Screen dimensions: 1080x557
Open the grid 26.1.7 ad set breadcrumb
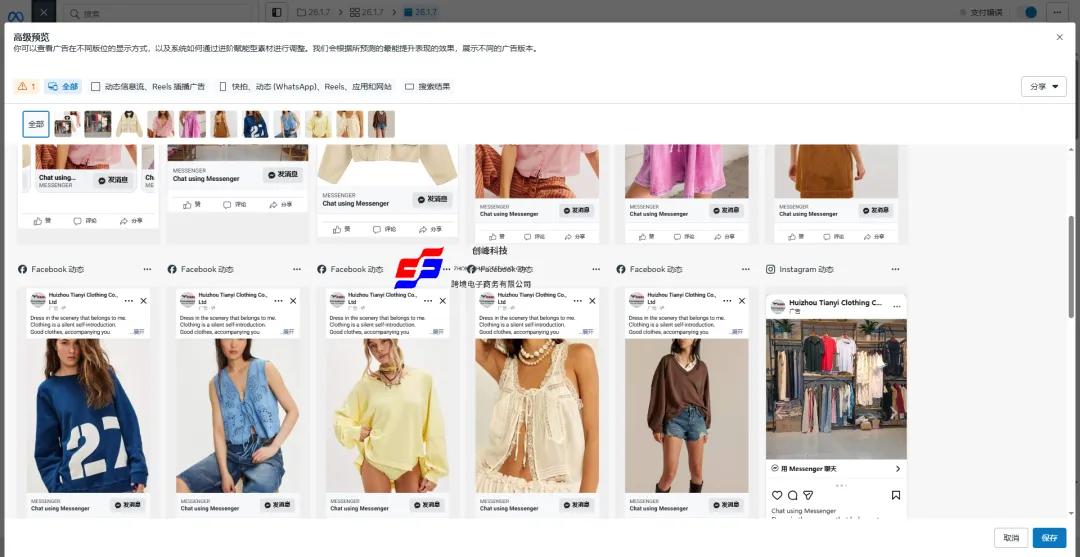(366, 12)
